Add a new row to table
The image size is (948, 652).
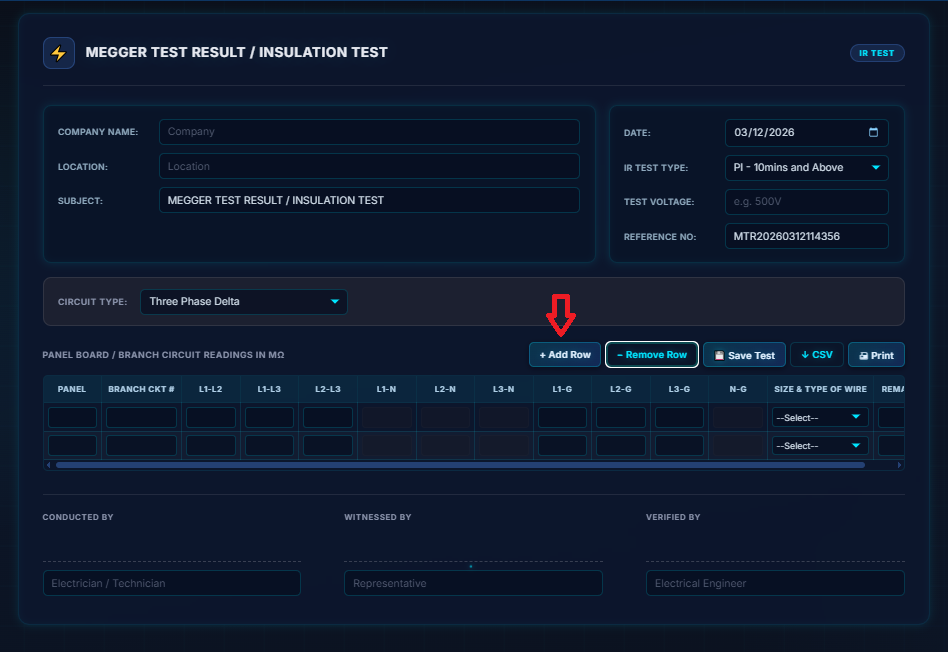(x=565, y=355)
